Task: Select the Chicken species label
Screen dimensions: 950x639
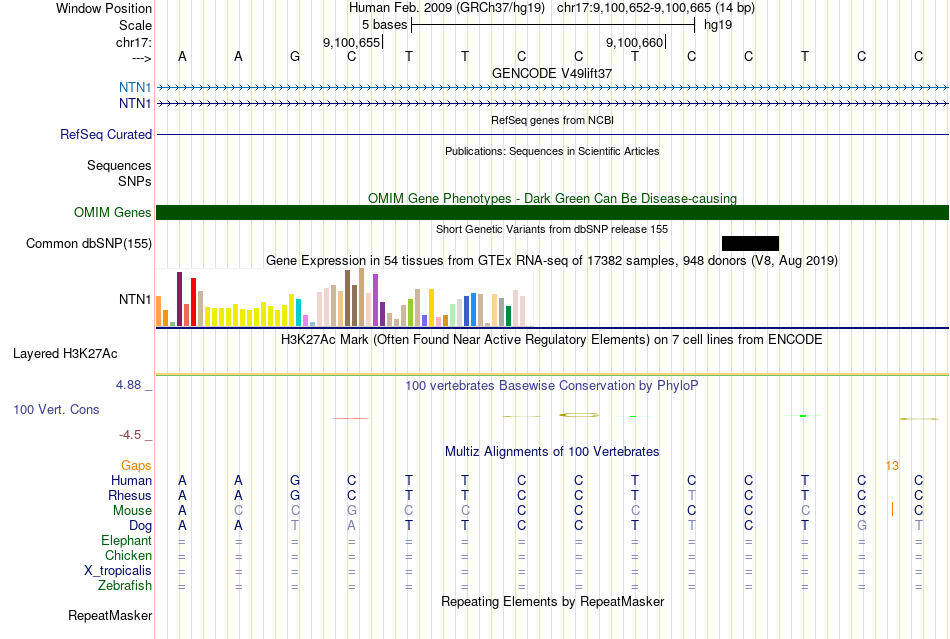Action: 128,555
